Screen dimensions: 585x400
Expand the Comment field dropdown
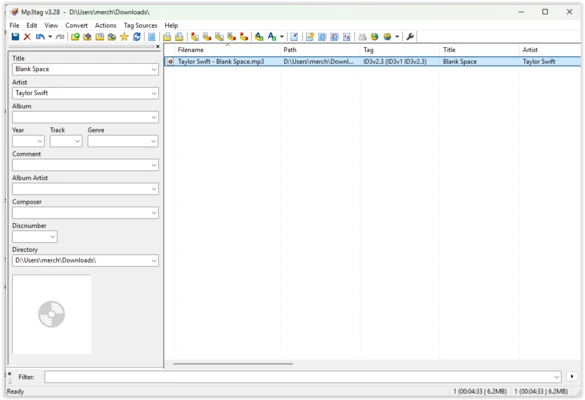pyautogui.click(x=154, y=165)
